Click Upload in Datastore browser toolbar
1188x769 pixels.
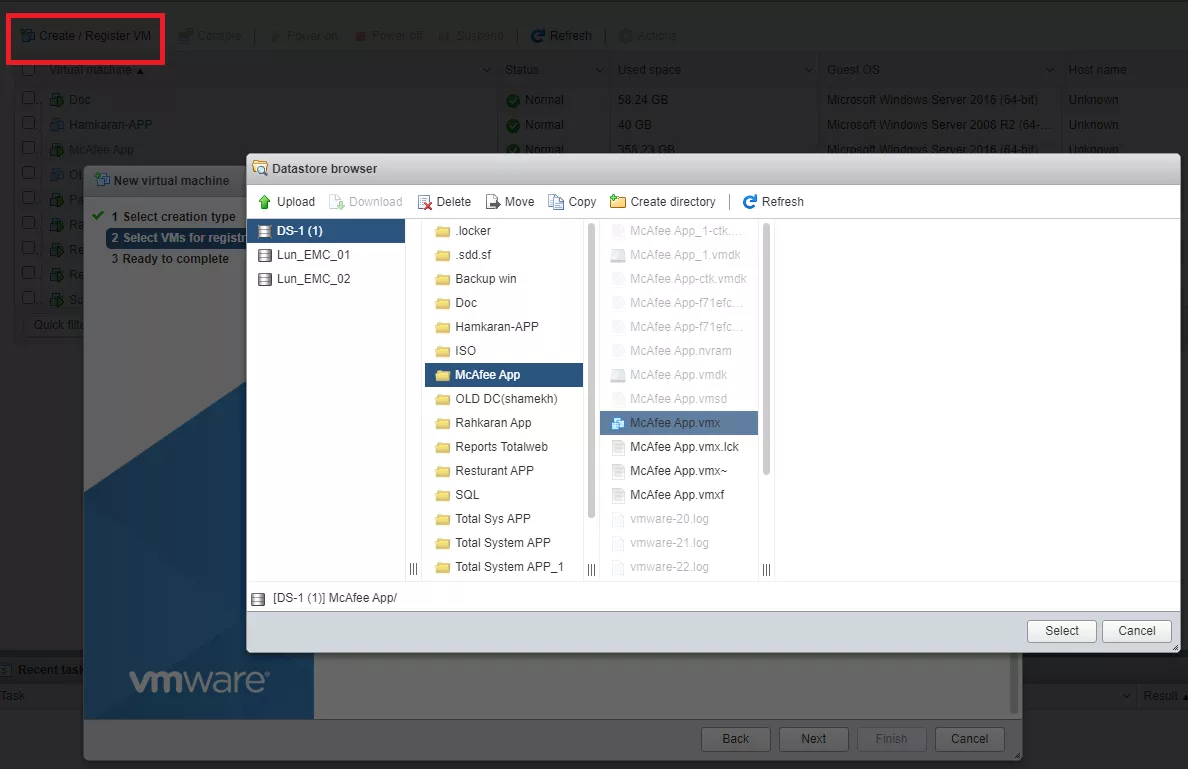pyautogui.click(x=286, y=202)
